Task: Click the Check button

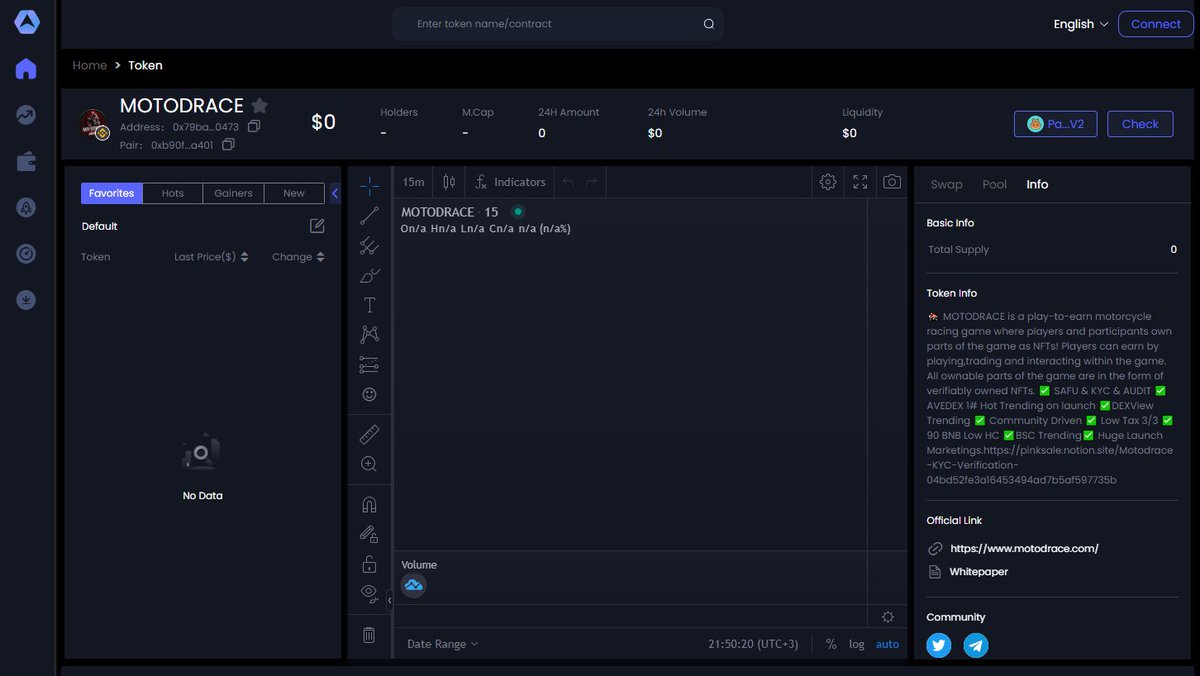Action: 1140,124
